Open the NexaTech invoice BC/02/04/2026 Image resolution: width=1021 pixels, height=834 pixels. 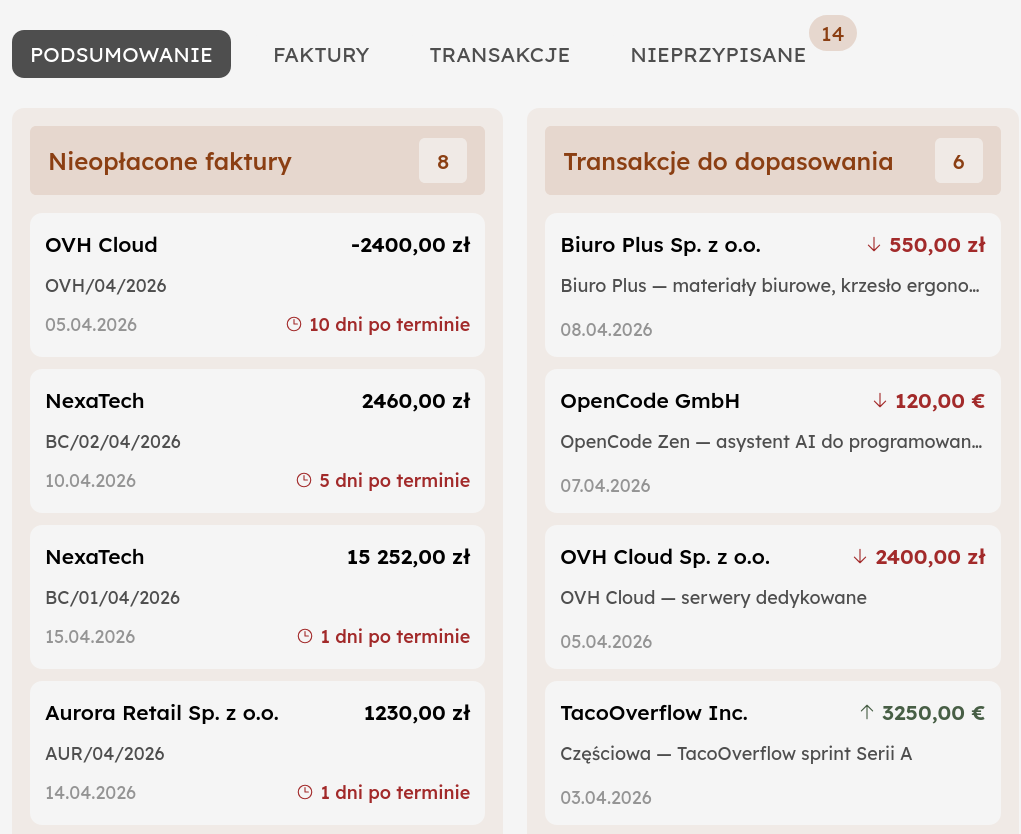pyautogui.click(x=257, y=441)
